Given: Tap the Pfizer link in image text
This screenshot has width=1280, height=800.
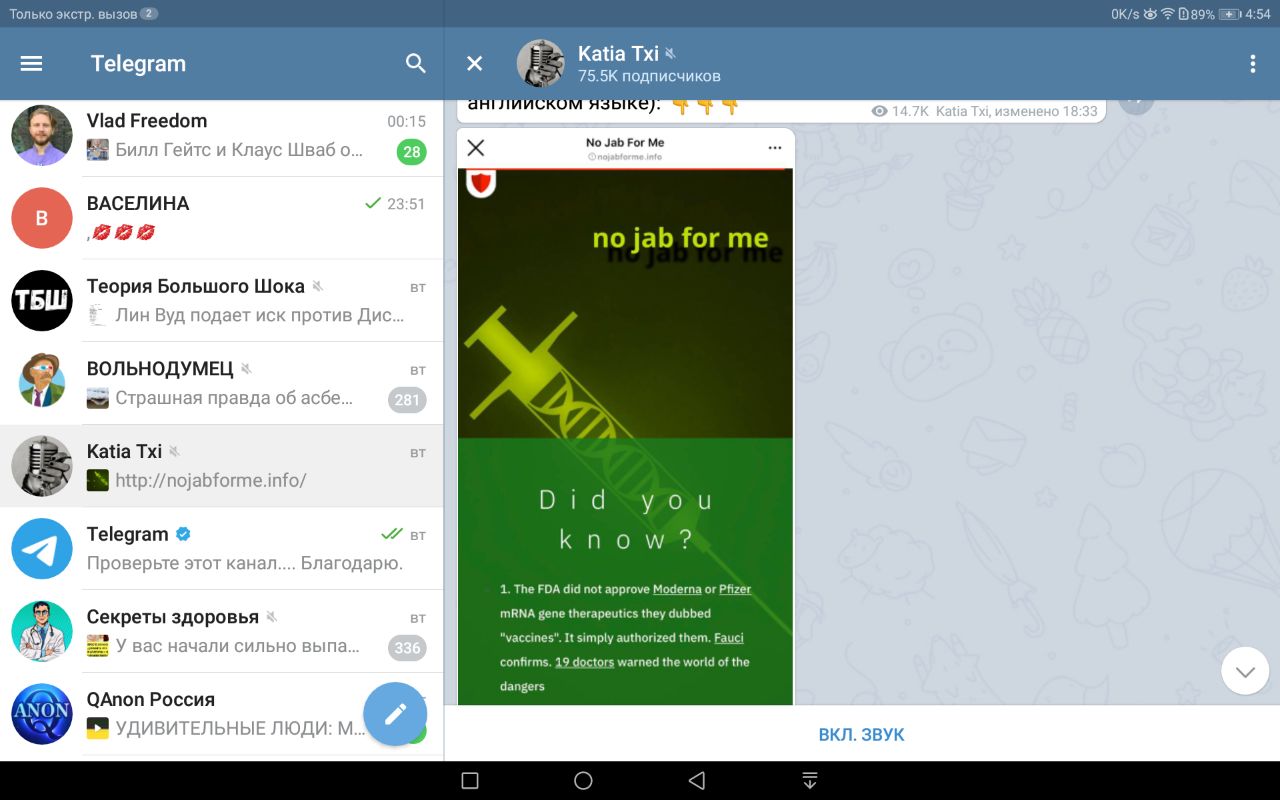Looking at the screenshot, I should coord(735,589).
